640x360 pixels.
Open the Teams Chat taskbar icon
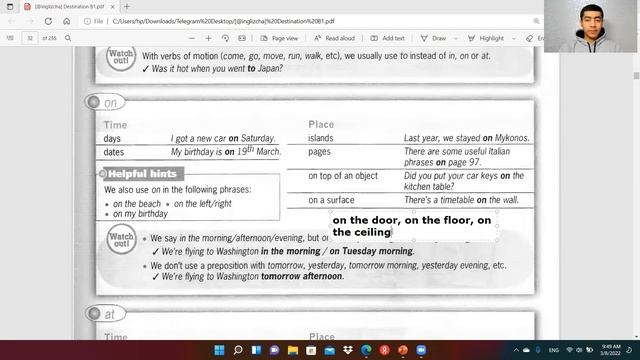[275, 350]
